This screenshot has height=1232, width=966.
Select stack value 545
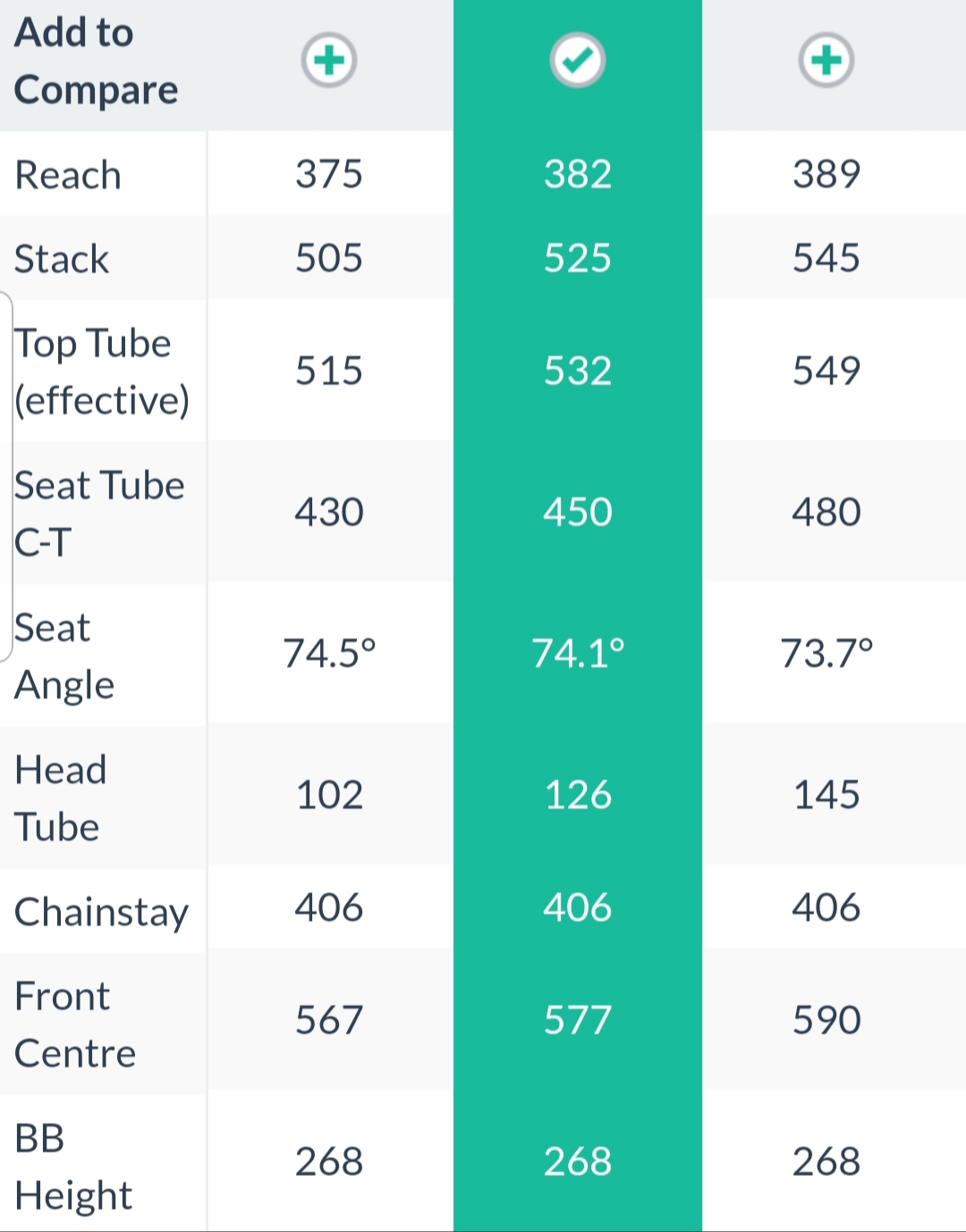click(x=826, y=258)
